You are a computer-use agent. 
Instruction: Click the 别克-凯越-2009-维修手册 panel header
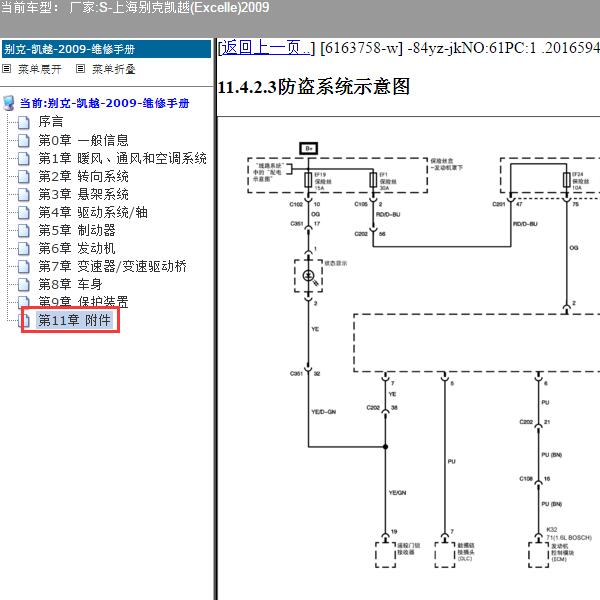[106, 49]
